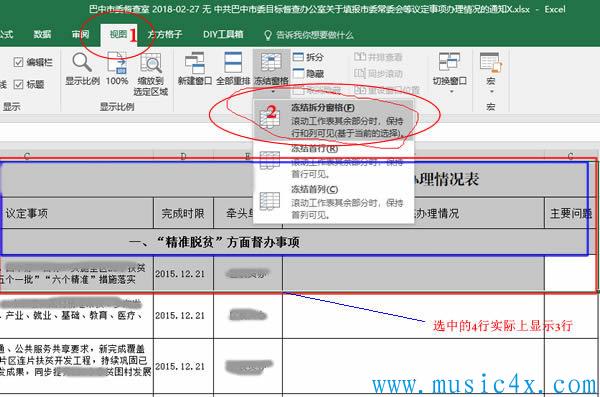Choose 冻结拆分窗格(F) from the menu
The height and width of the screenshot is (397, 600).
333,120
